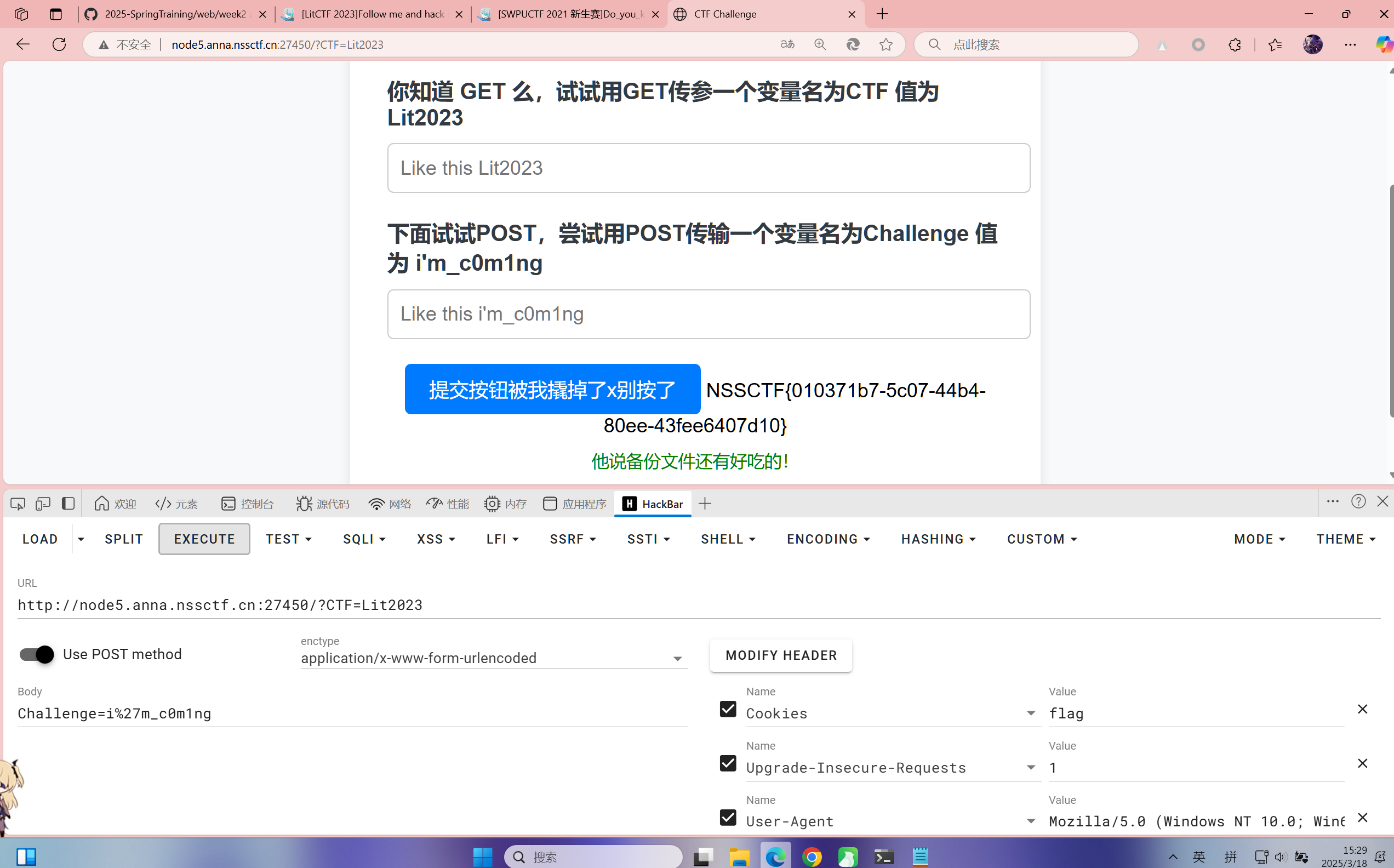1394x868 pixels.
Task: Uncheck the User-Agent header checkbox
Action: pyautogui.click(x=728, y=818)
